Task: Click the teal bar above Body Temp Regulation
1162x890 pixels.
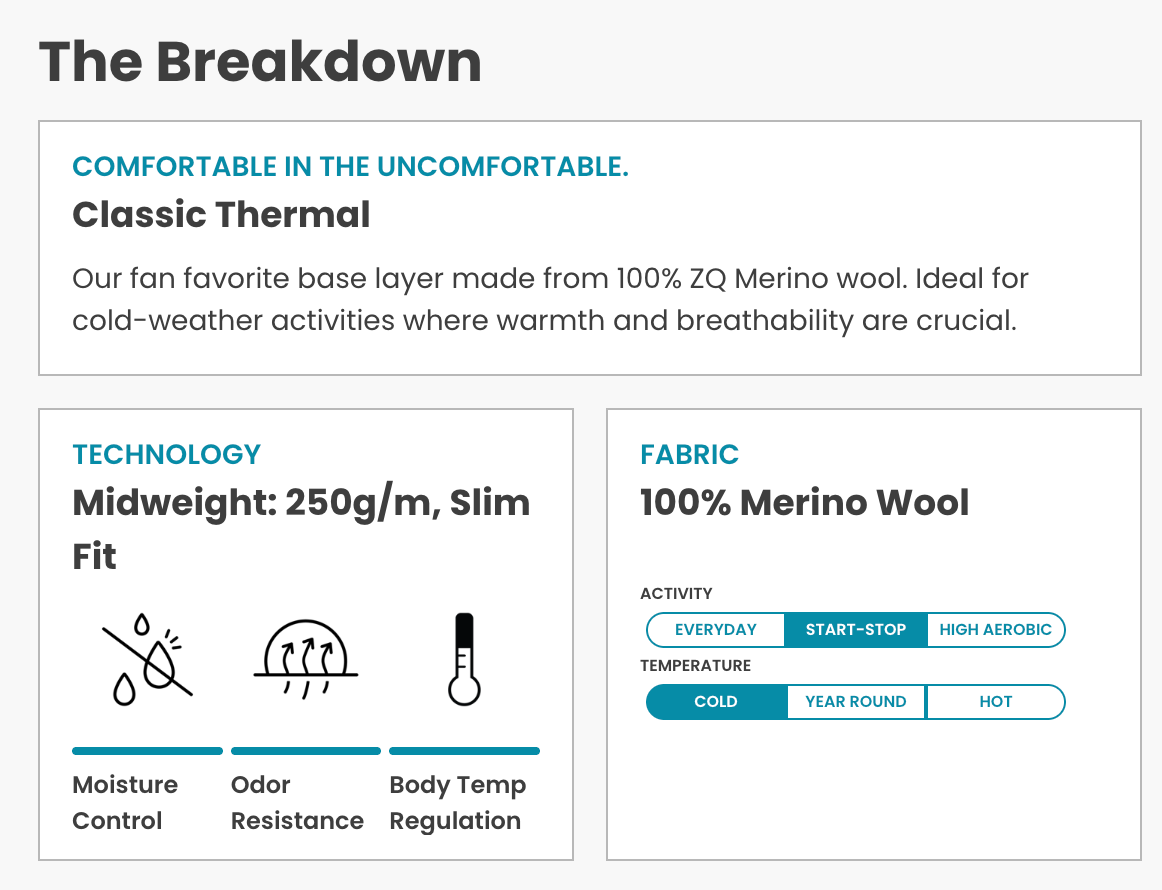Action: click(x=464, y=751)
